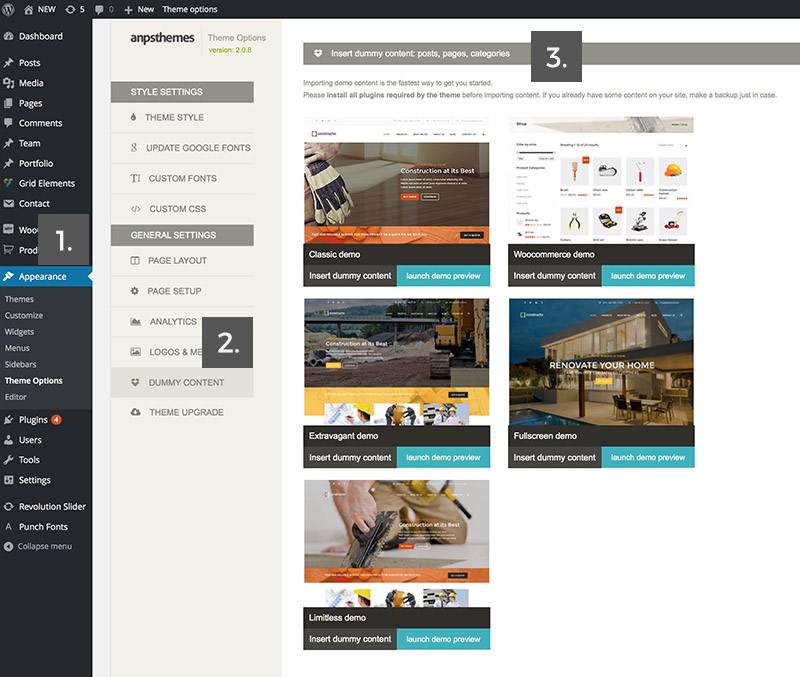Click the Grid Elements colorful icon
Viewport: 800px width, 677px height.
coord(8,183)
